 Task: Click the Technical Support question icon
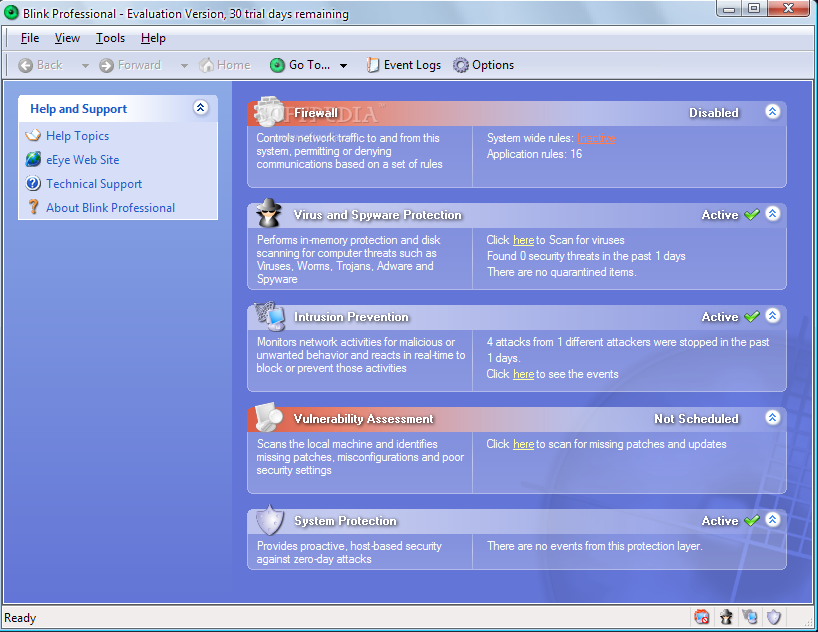33,183
